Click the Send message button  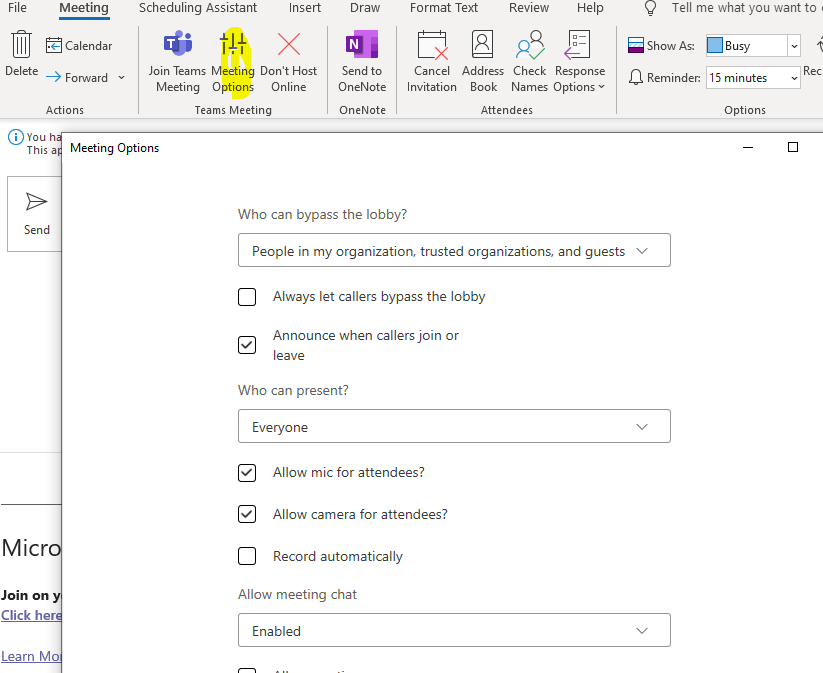click(x=36, y=214)
